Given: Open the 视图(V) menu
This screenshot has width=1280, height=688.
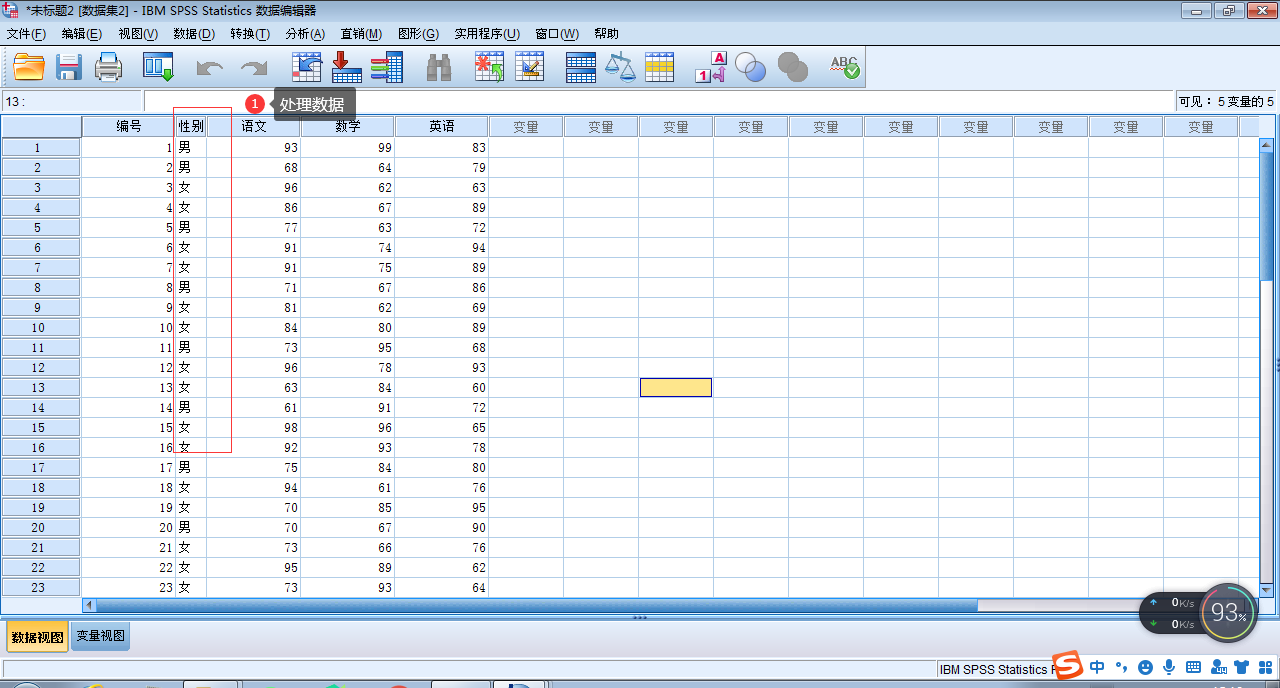Looking at the screenshot, I should [x=138, y=34].
